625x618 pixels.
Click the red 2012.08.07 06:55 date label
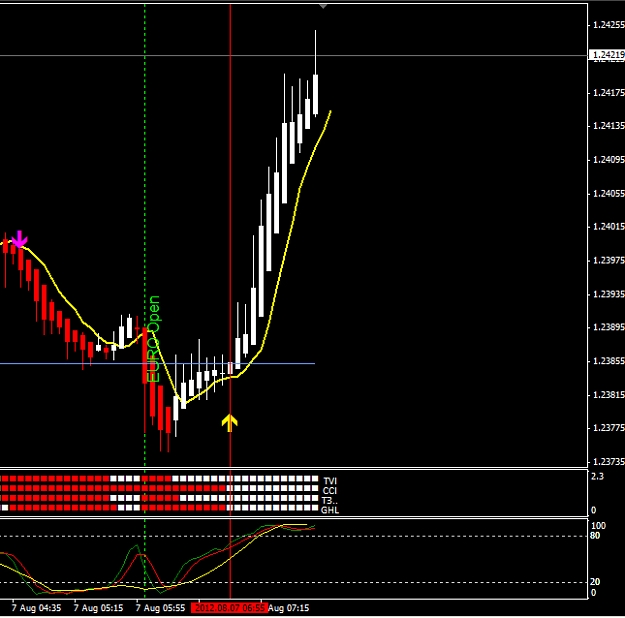[230, 608]
